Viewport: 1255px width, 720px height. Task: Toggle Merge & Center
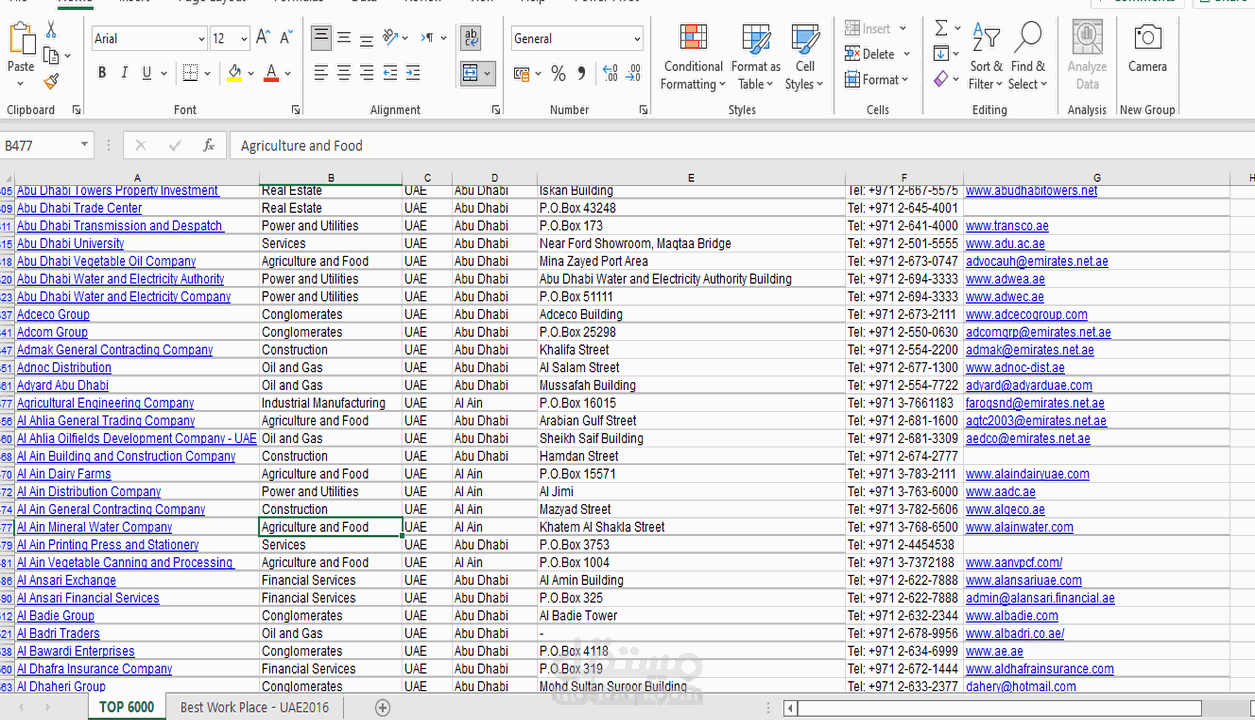[x=471, y=73]
